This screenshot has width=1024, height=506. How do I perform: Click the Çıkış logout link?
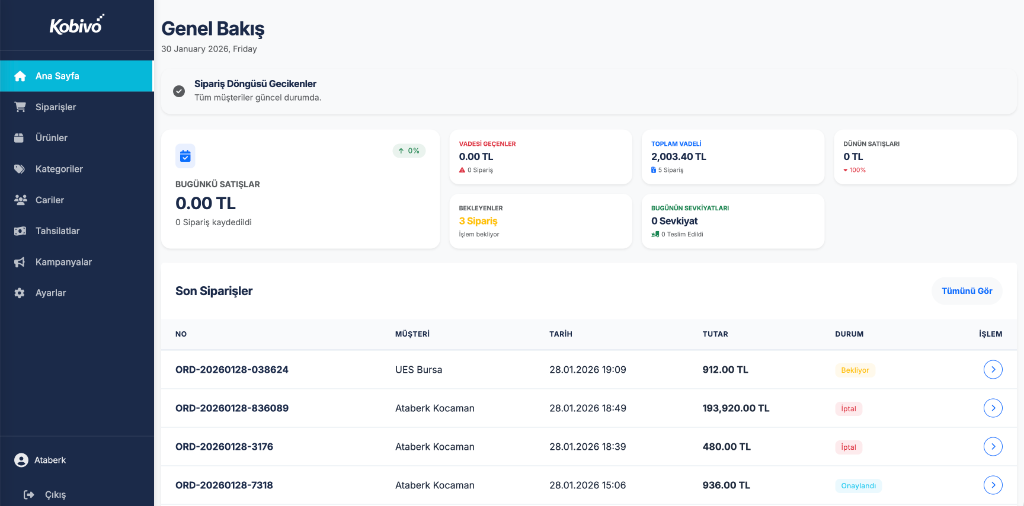point(55,494)
